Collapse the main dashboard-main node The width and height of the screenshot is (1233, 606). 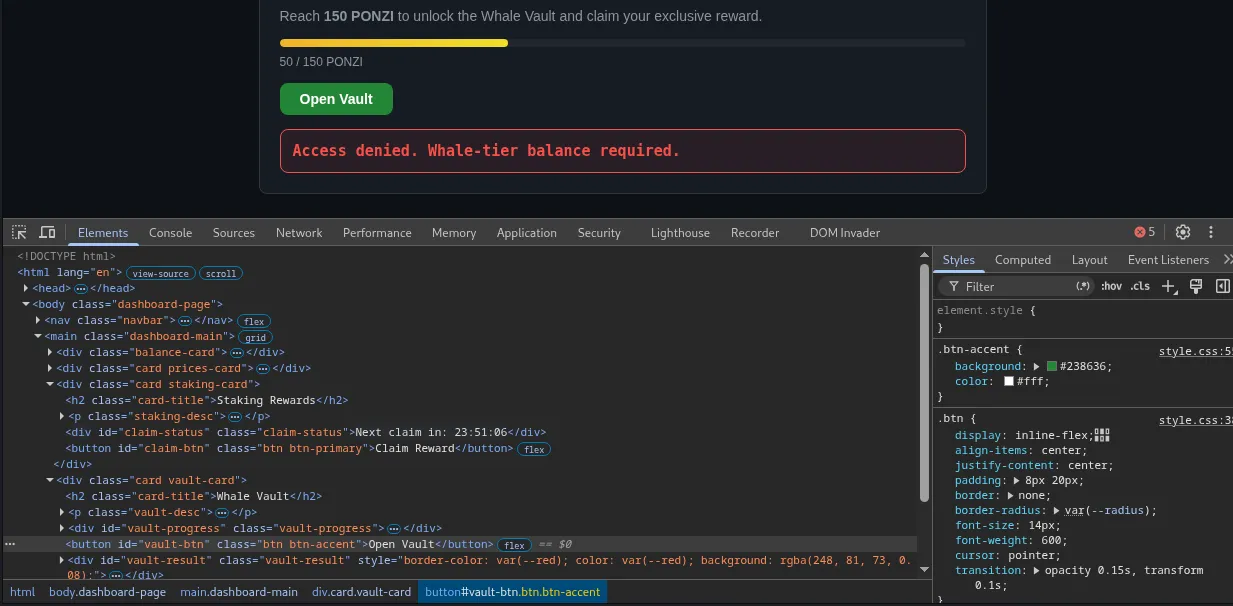click(38, 336)
